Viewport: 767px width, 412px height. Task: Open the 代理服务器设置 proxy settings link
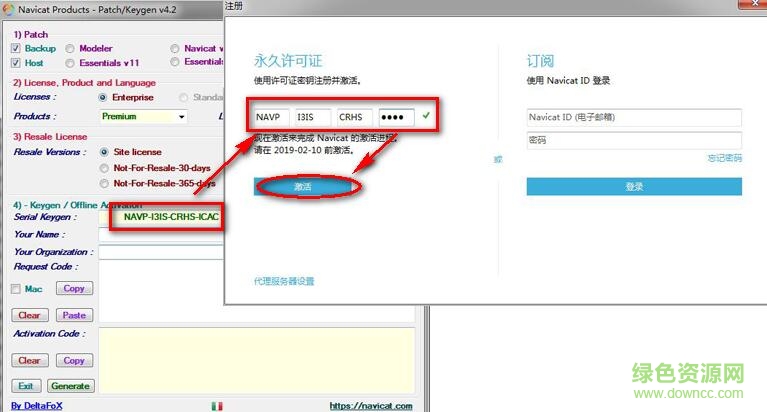284,281
